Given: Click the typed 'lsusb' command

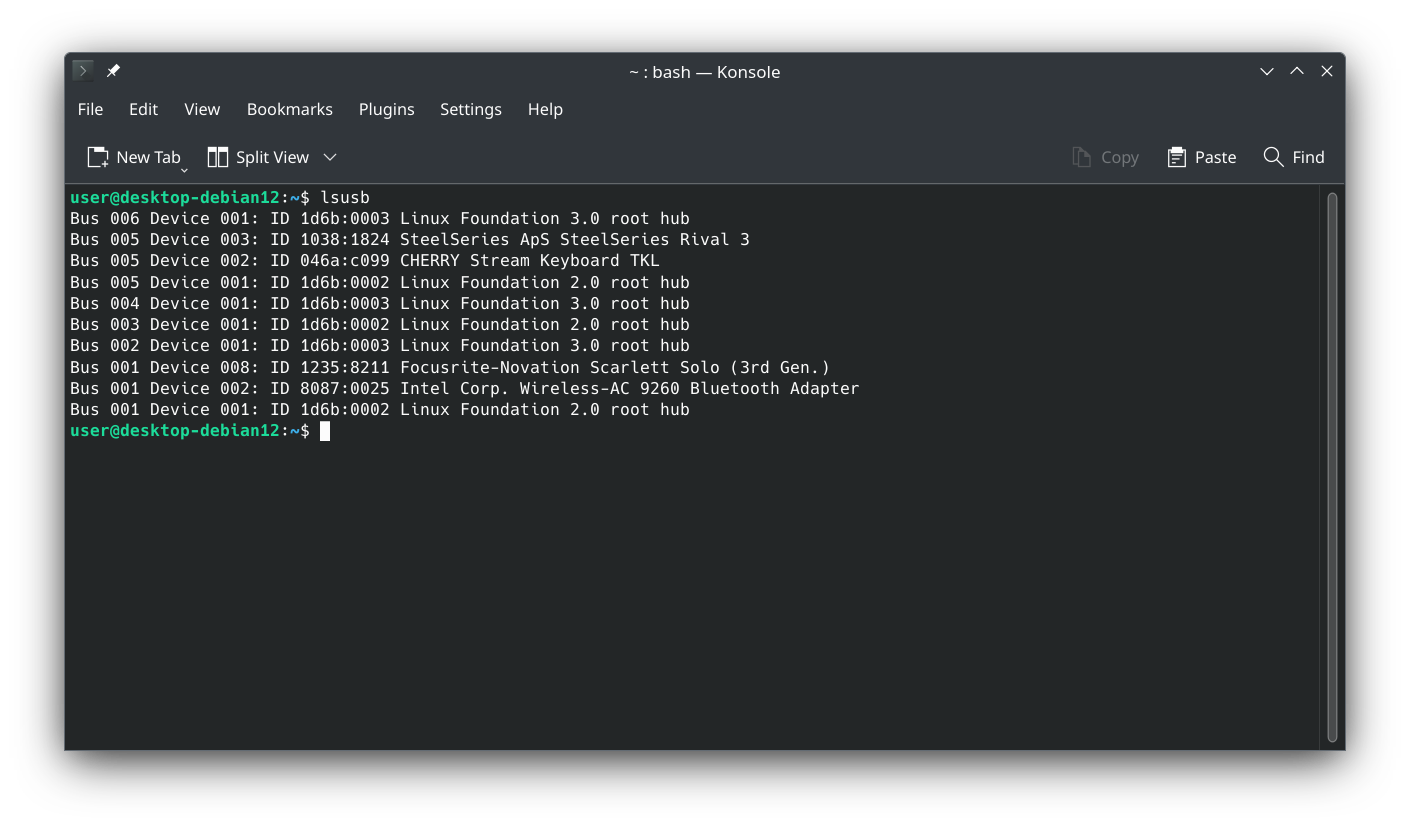Looking at the screenshot, I should point(345,197).
